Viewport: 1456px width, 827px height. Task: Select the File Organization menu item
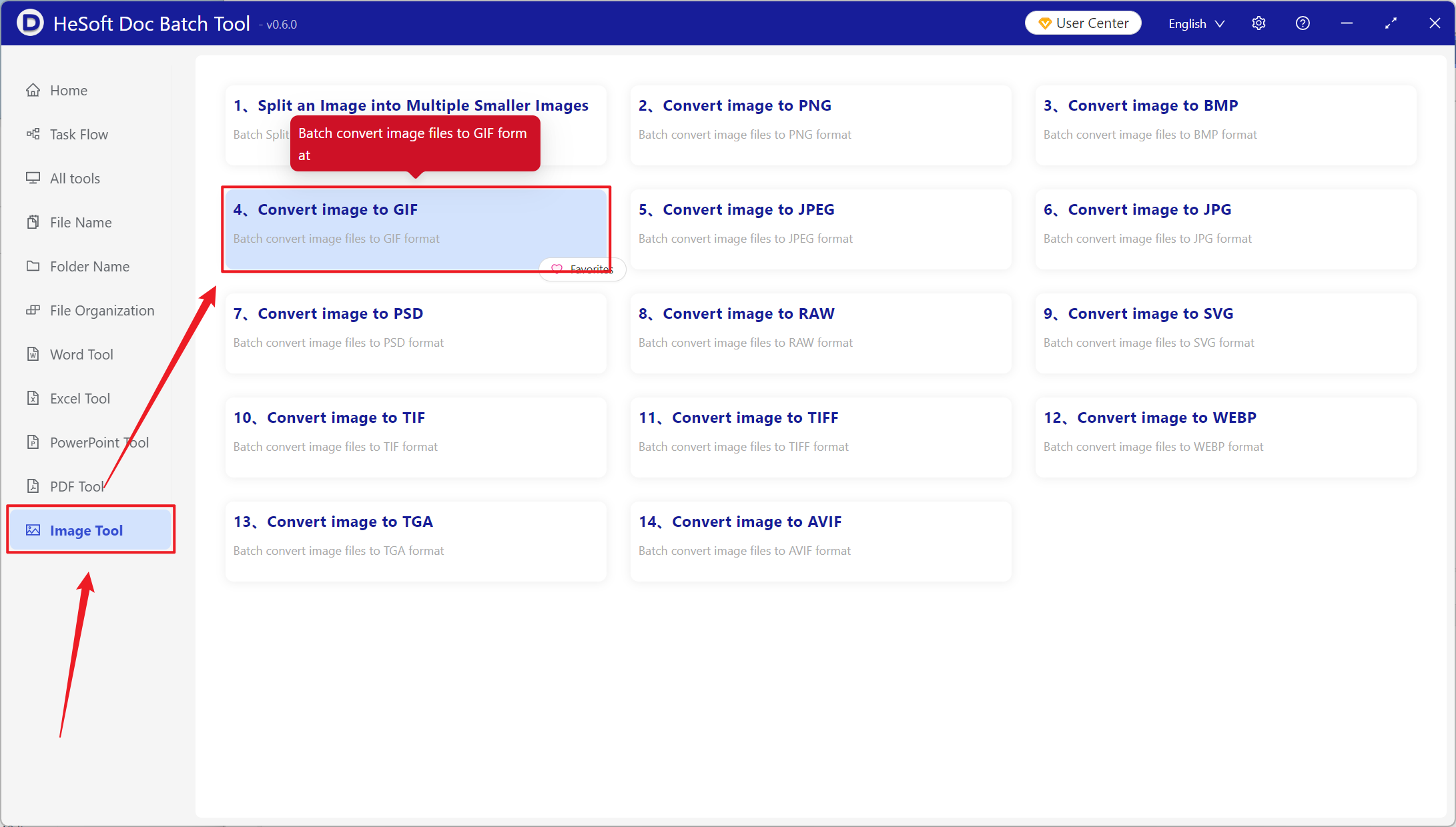point(91,310)
